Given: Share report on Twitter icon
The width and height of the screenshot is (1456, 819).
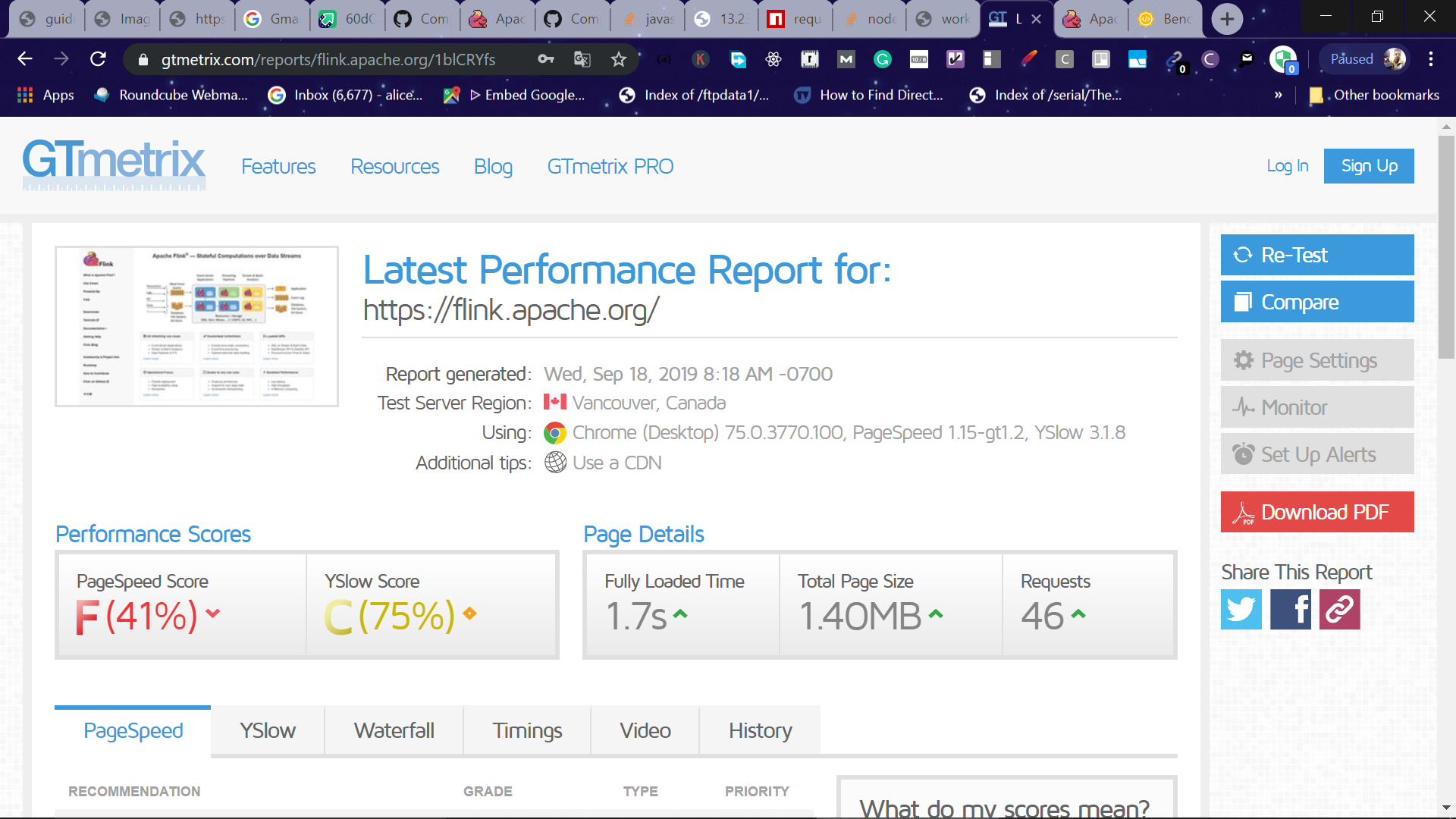Looking at the screenshot, I should tap(1241, 610).
